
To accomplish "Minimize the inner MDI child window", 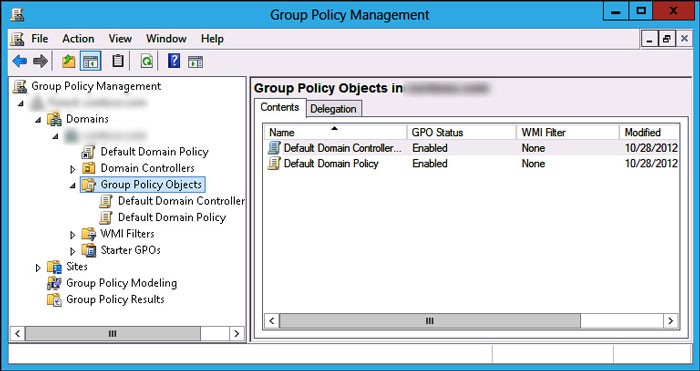I will click(650, 39).
